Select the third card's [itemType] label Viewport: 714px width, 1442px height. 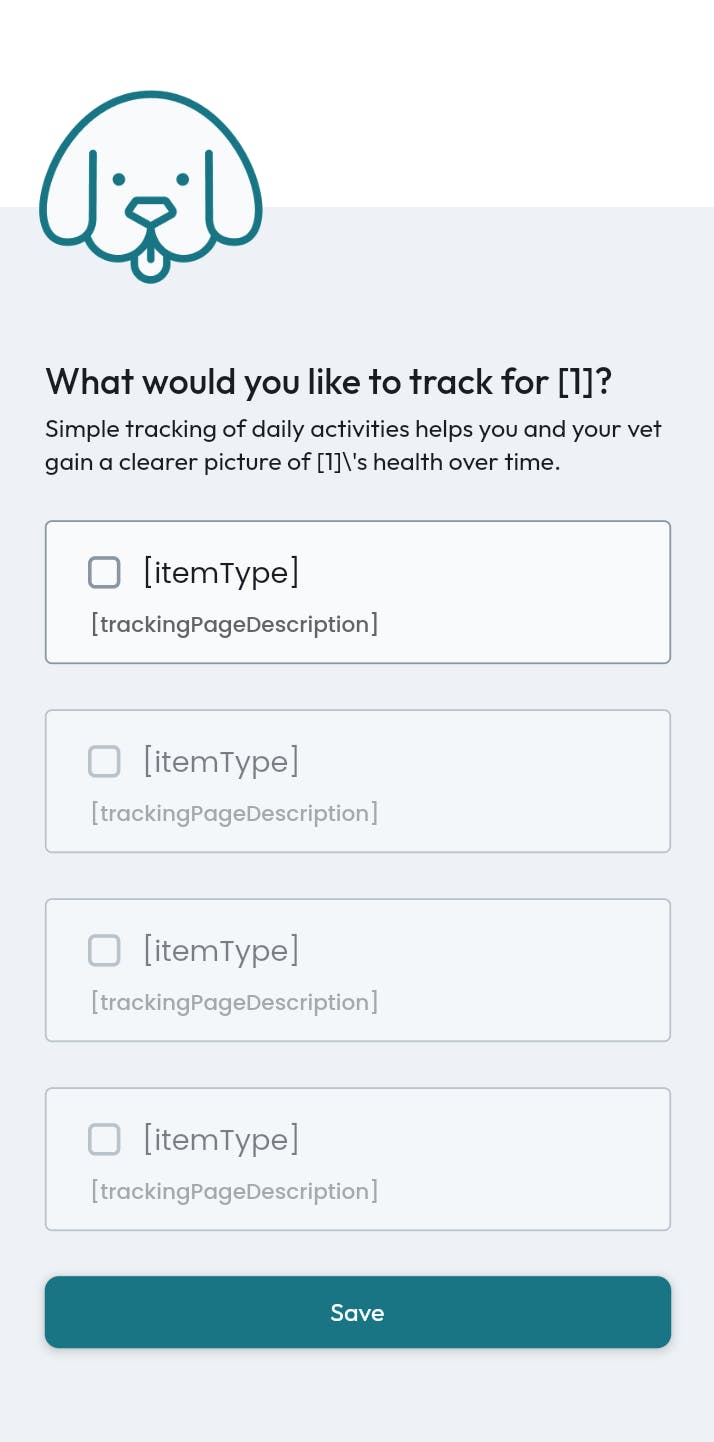coord(221,951)
